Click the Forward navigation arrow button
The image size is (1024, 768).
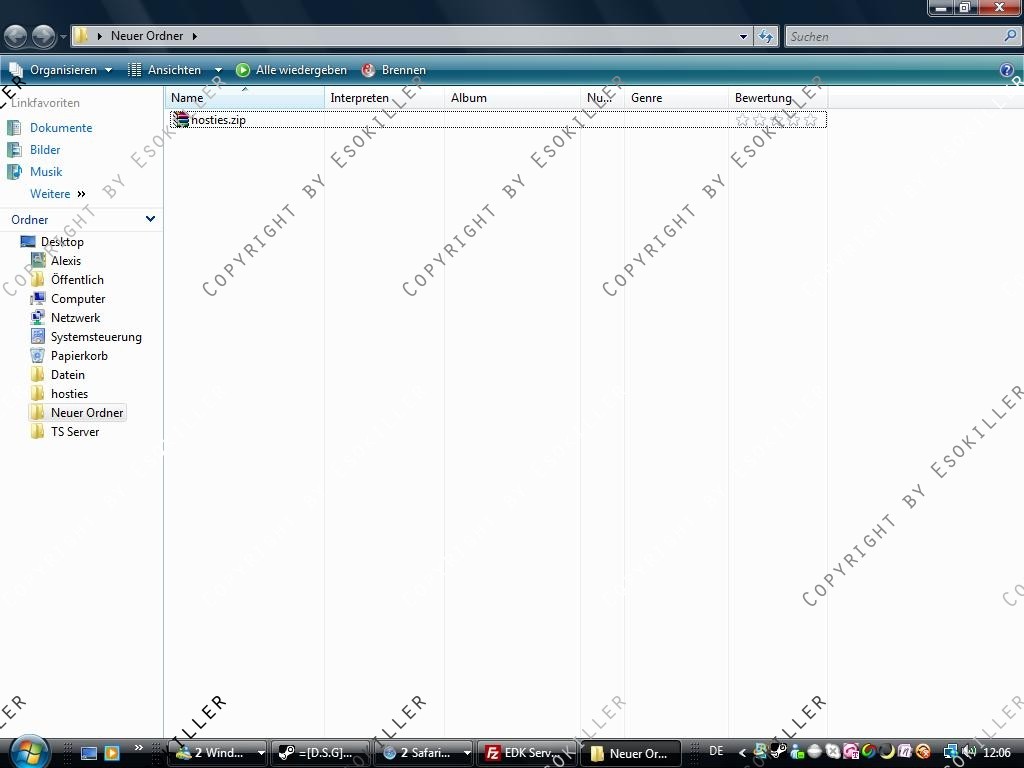(x=44, y=36)
